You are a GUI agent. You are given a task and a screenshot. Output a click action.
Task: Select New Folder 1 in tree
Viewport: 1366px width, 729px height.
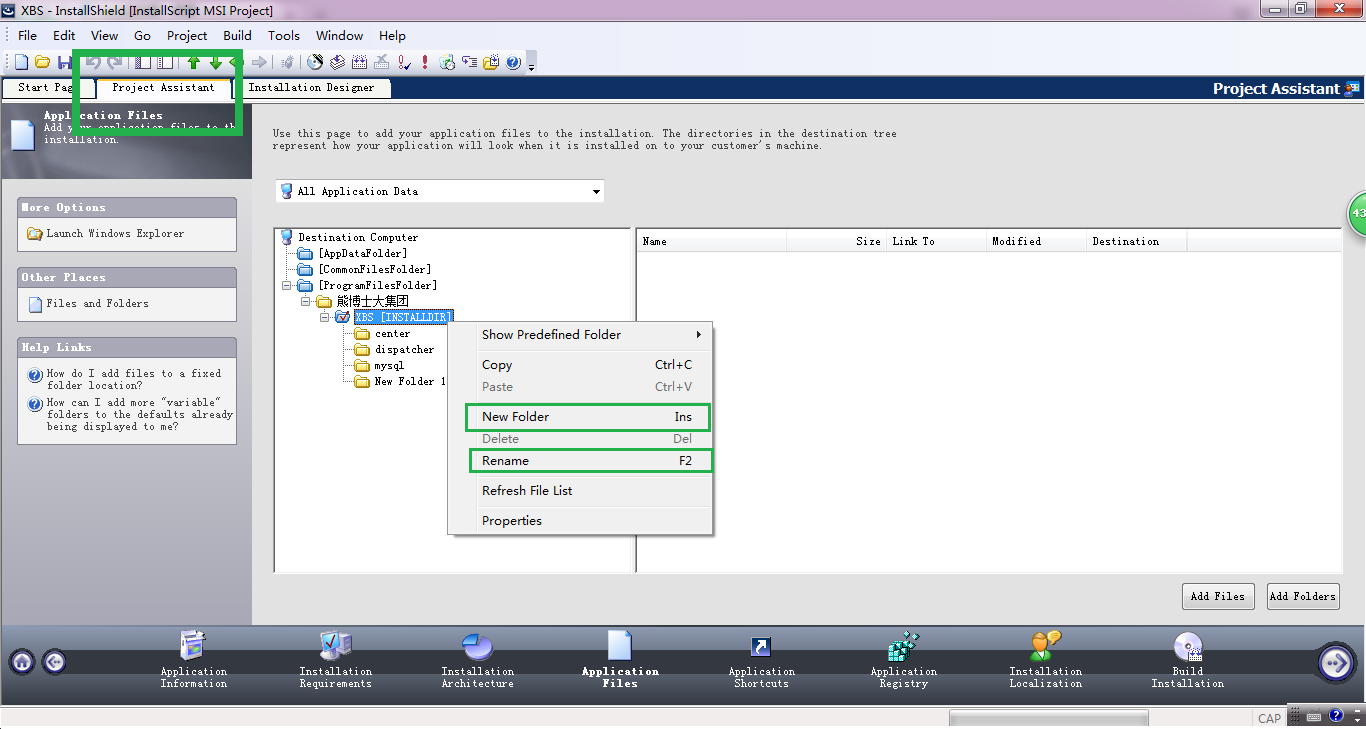click(410, 382)
